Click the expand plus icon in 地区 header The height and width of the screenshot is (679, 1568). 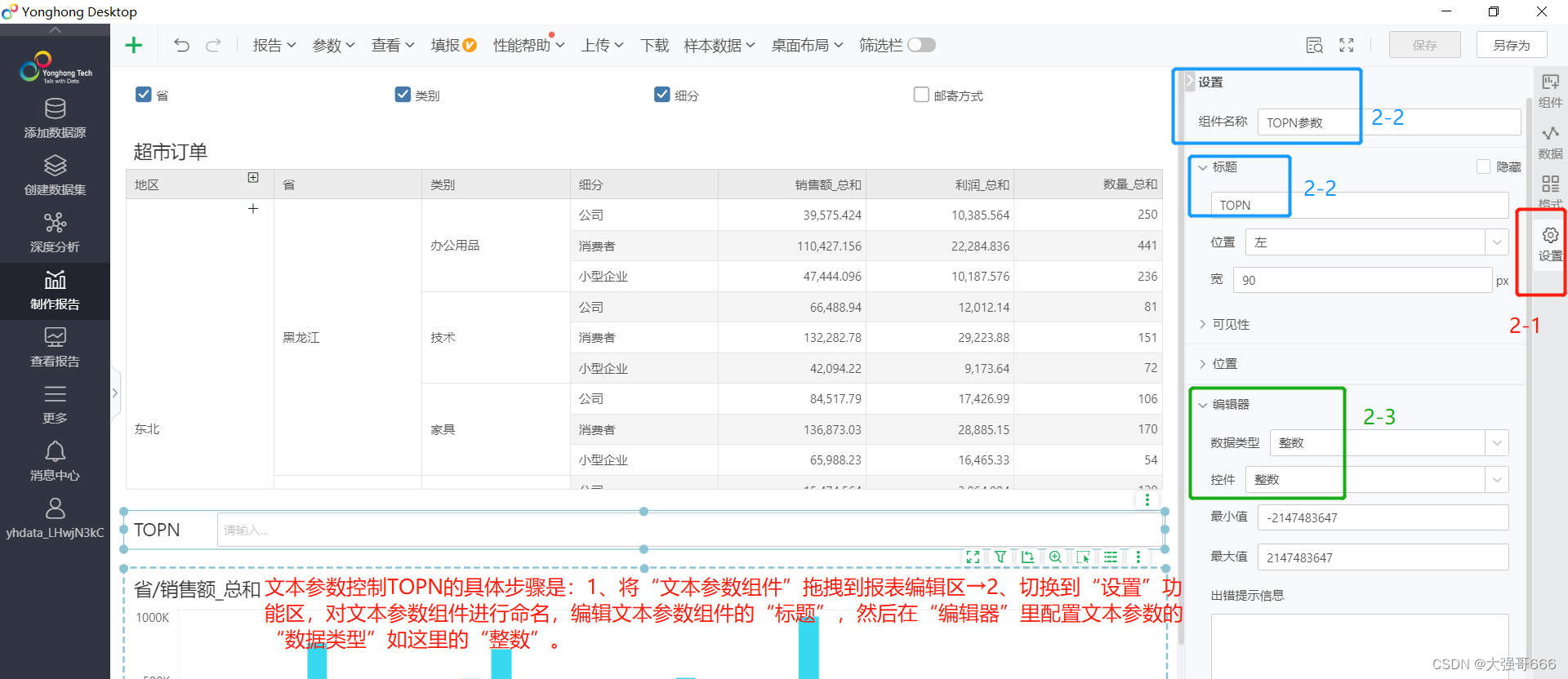point(253,178)
